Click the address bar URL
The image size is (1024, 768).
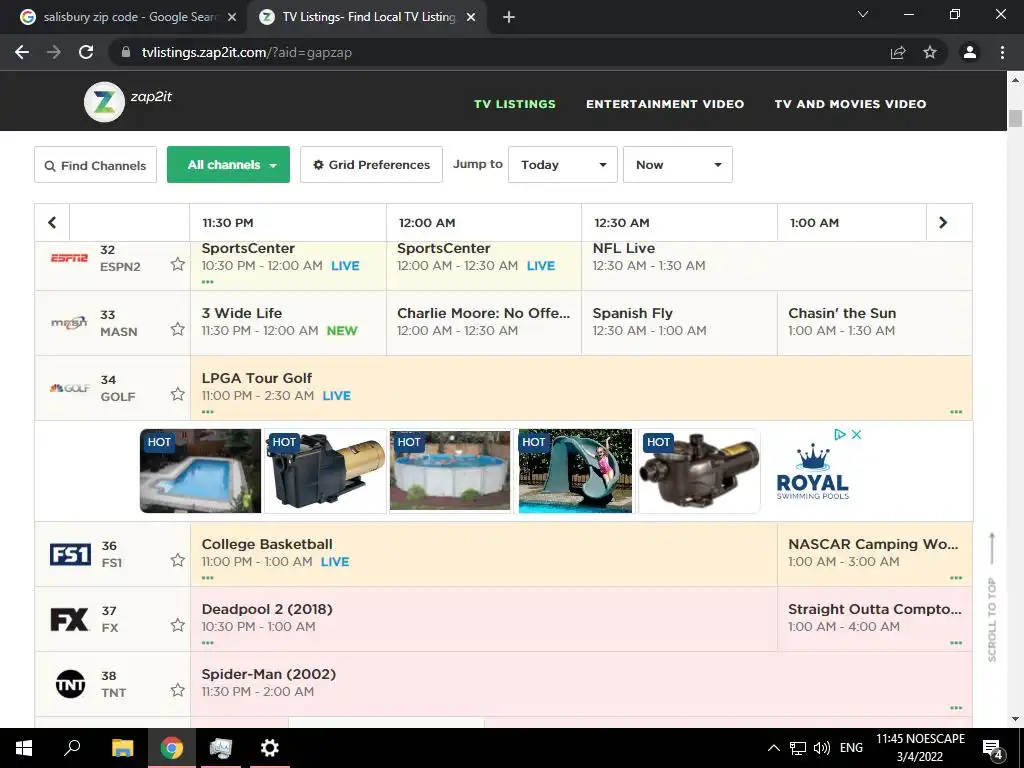click(246, 52)
